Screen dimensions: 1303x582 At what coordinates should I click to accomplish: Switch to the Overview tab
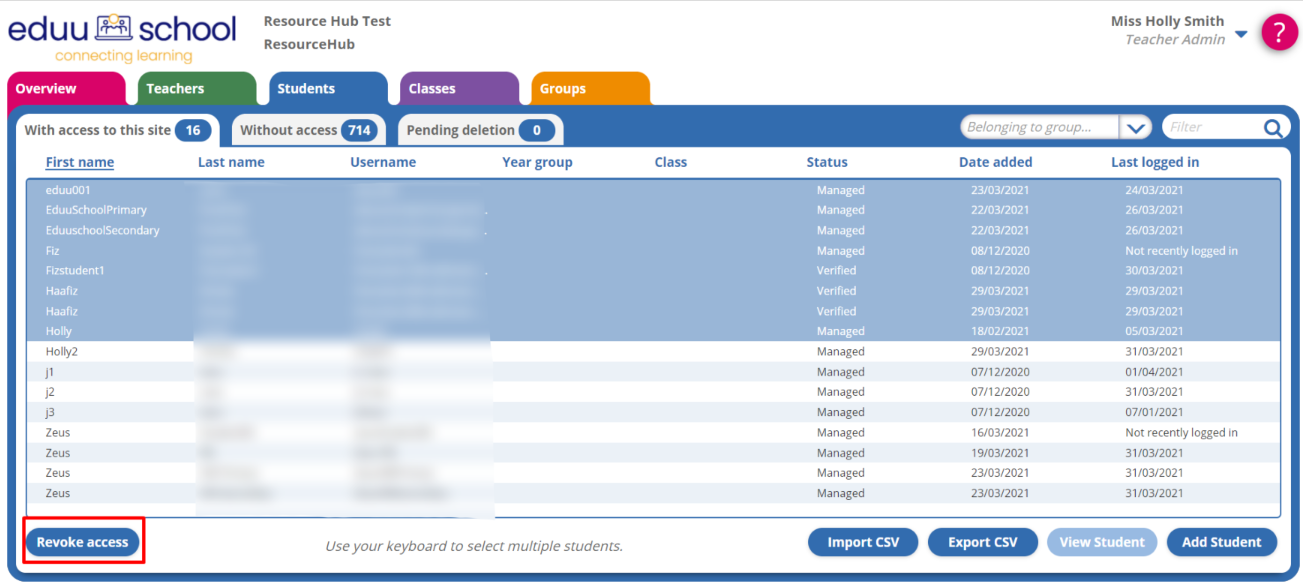(46, 89)
